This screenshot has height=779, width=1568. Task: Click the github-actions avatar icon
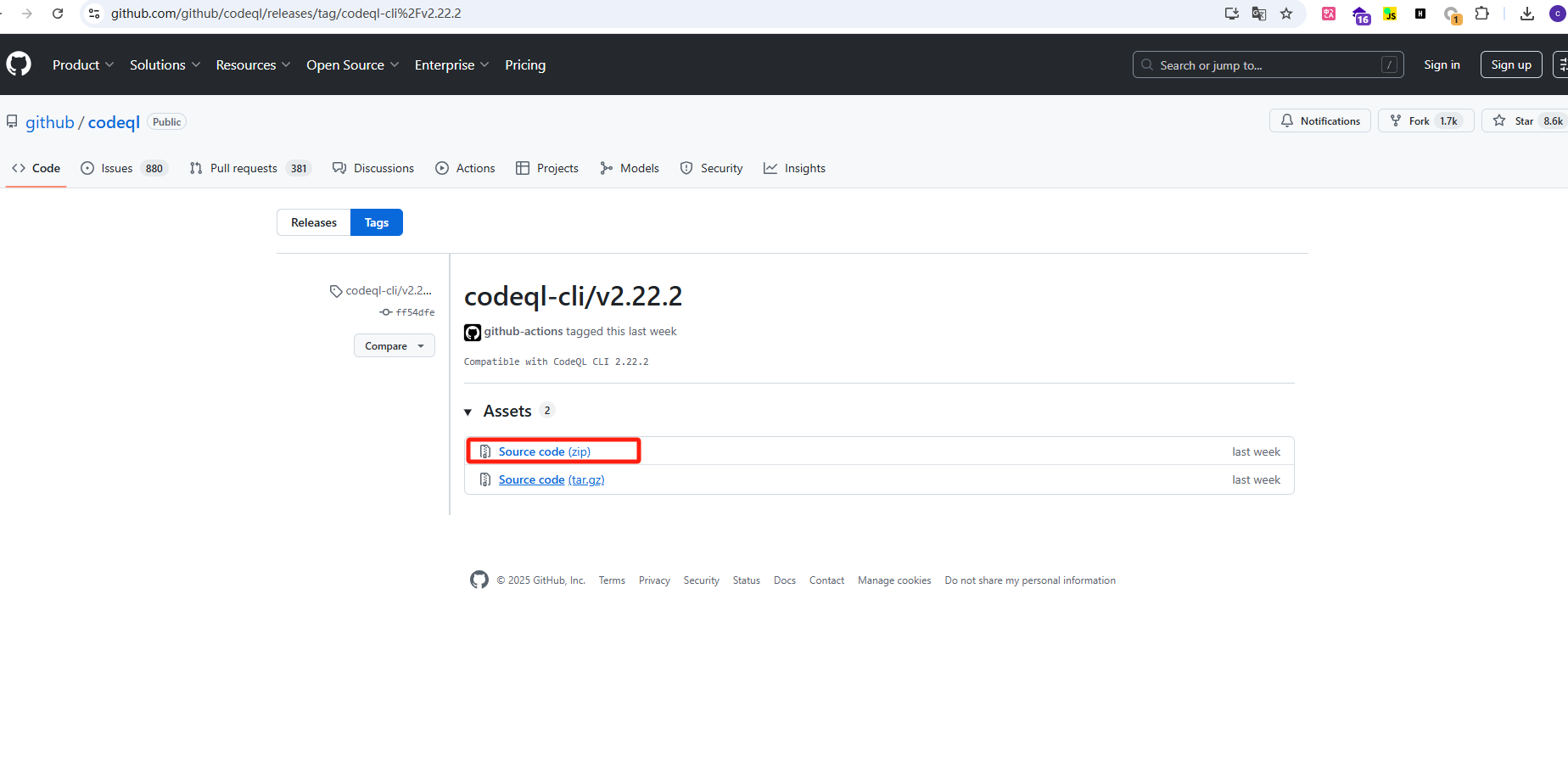pos(473,332)
